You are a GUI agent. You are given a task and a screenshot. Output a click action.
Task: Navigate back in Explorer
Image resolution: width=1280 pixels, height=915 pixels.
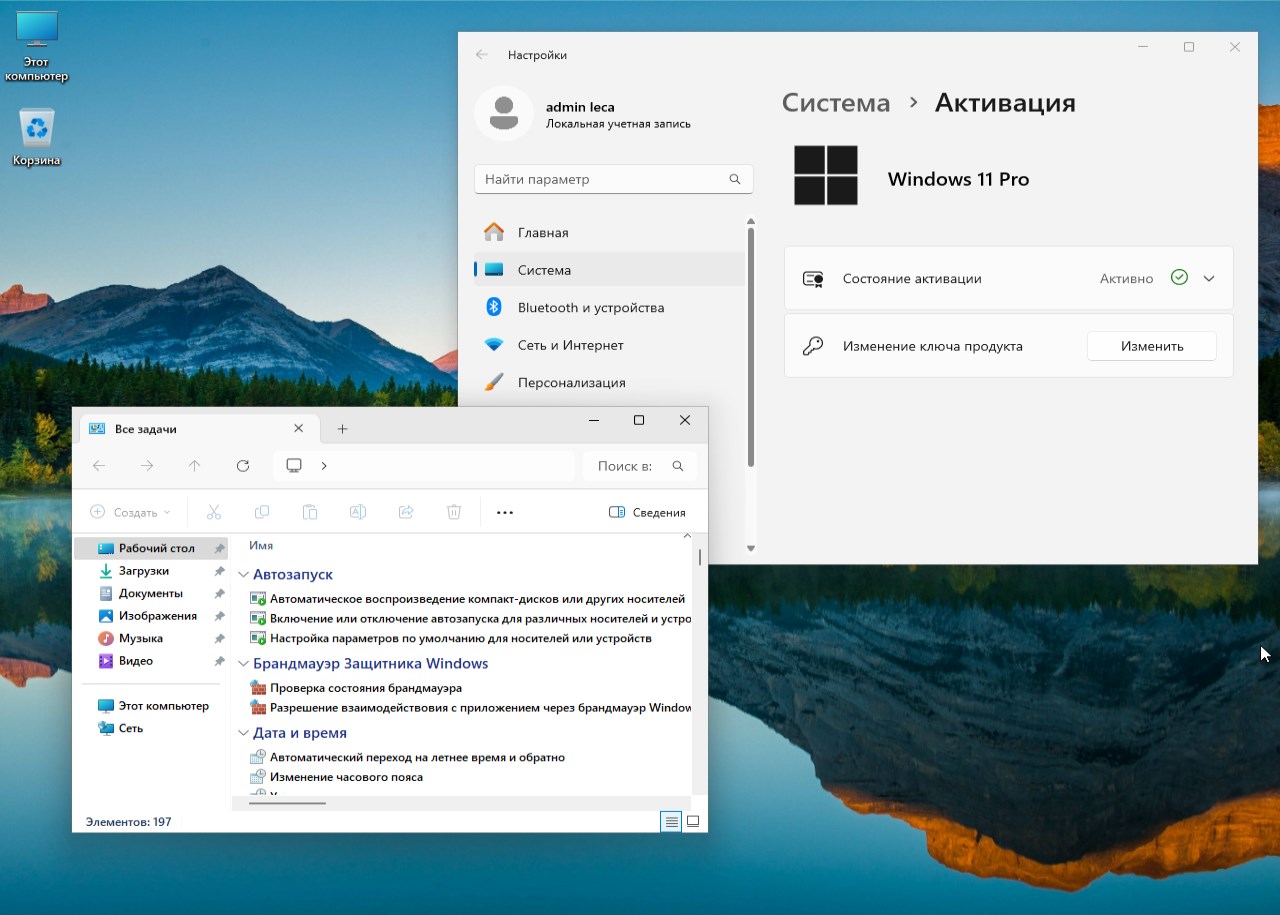point(99,466)
